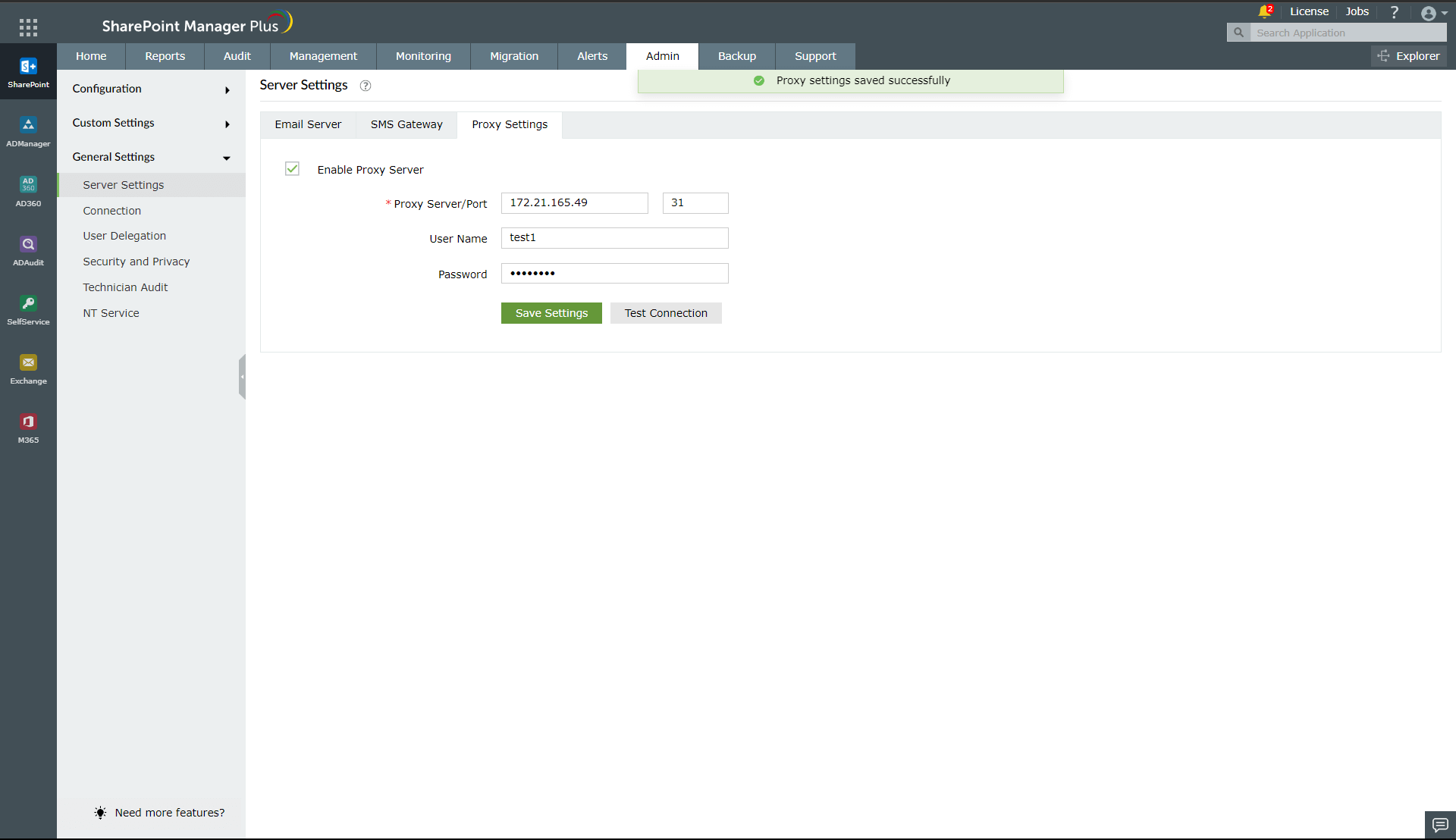Open the help question mark icon

[x=1394, y=11]
